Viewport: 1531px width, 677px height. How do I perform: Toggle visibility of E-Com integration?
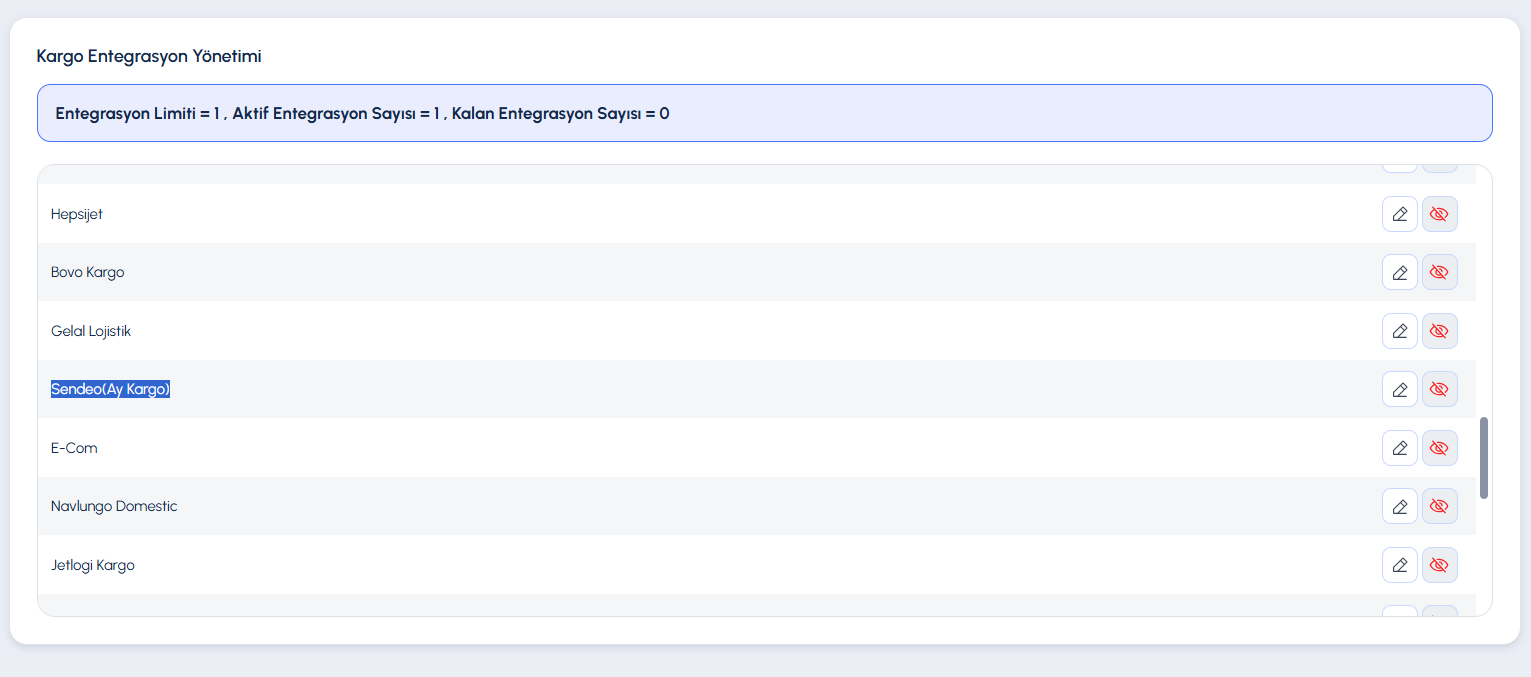(1440, 448)
